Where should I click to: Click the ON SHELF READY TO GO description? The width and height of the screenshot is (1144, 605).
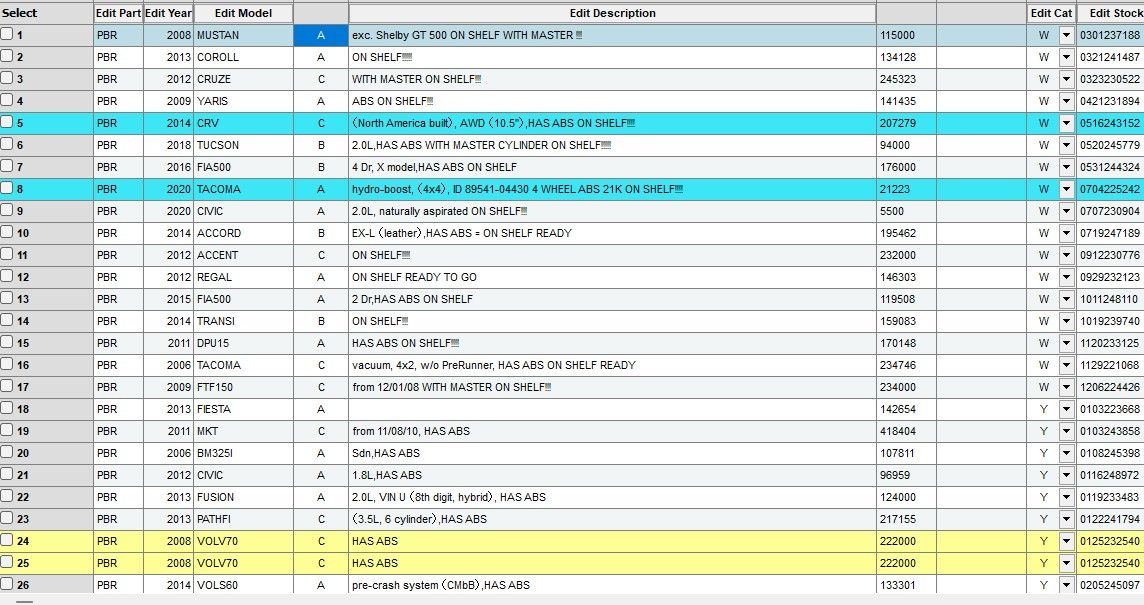(x=612, y=277)
